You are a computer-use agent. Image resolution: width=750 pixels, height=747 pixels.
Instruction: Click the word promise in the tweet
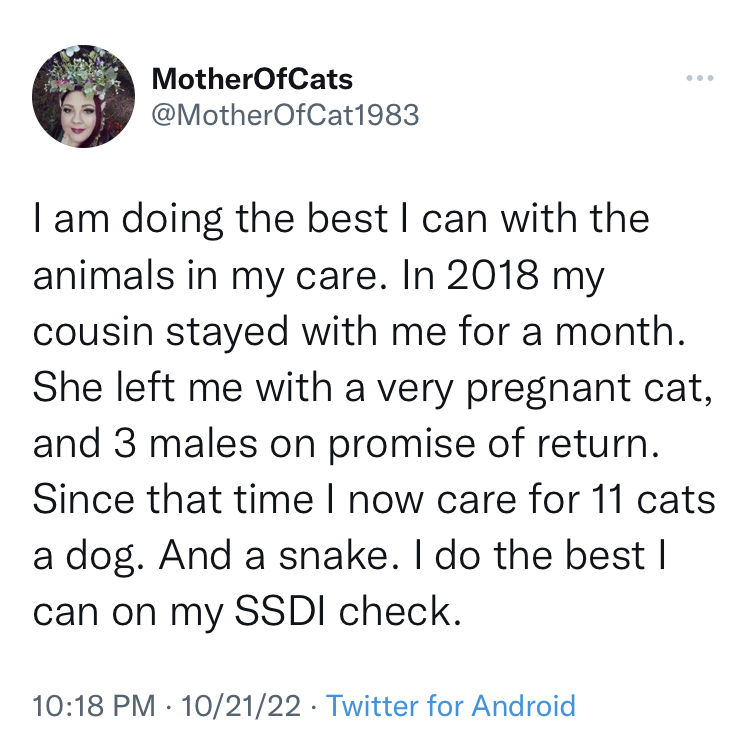point(402,446)
